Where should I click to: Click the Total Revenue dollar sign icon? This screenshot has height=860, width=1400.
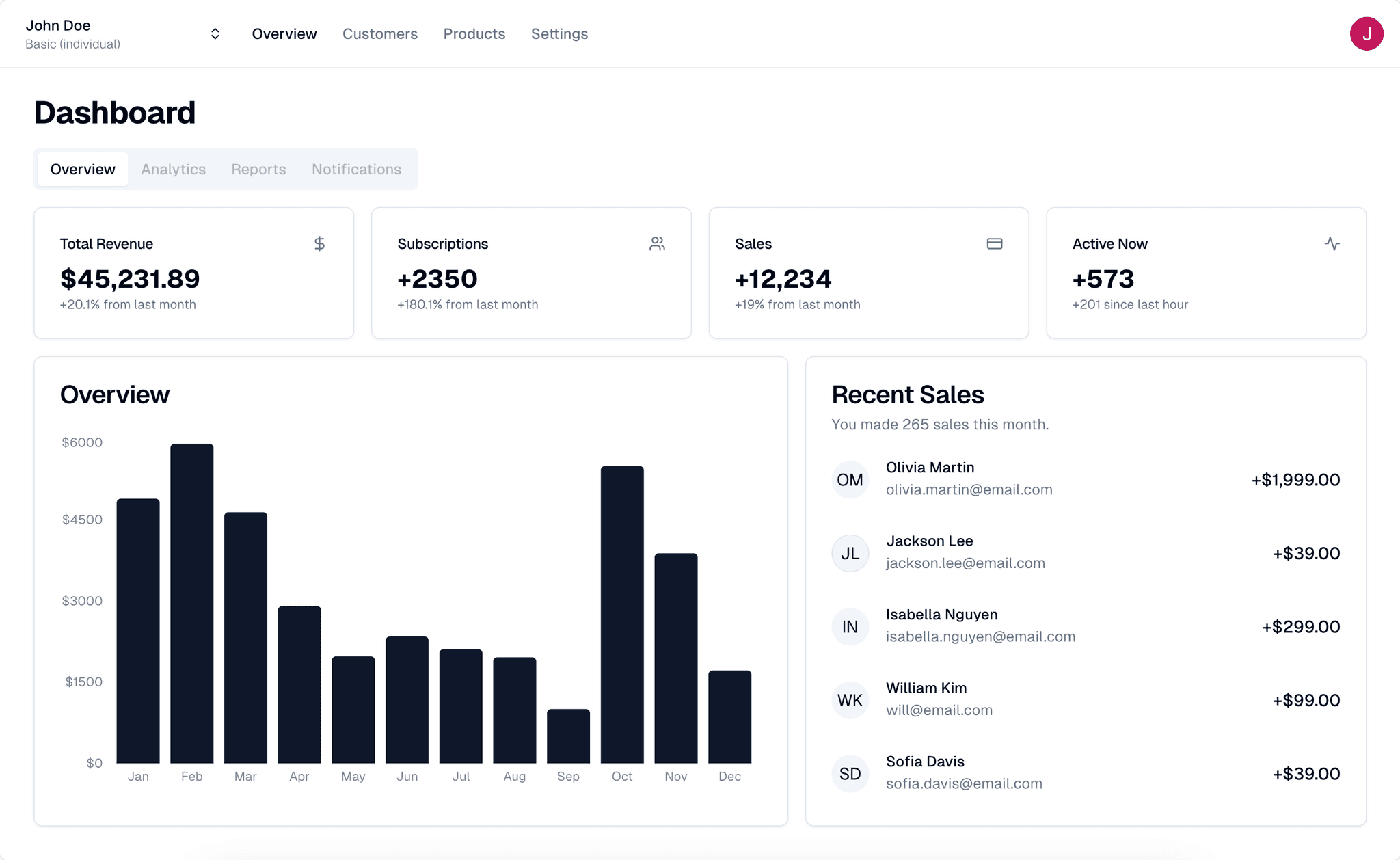coord(320,244)
